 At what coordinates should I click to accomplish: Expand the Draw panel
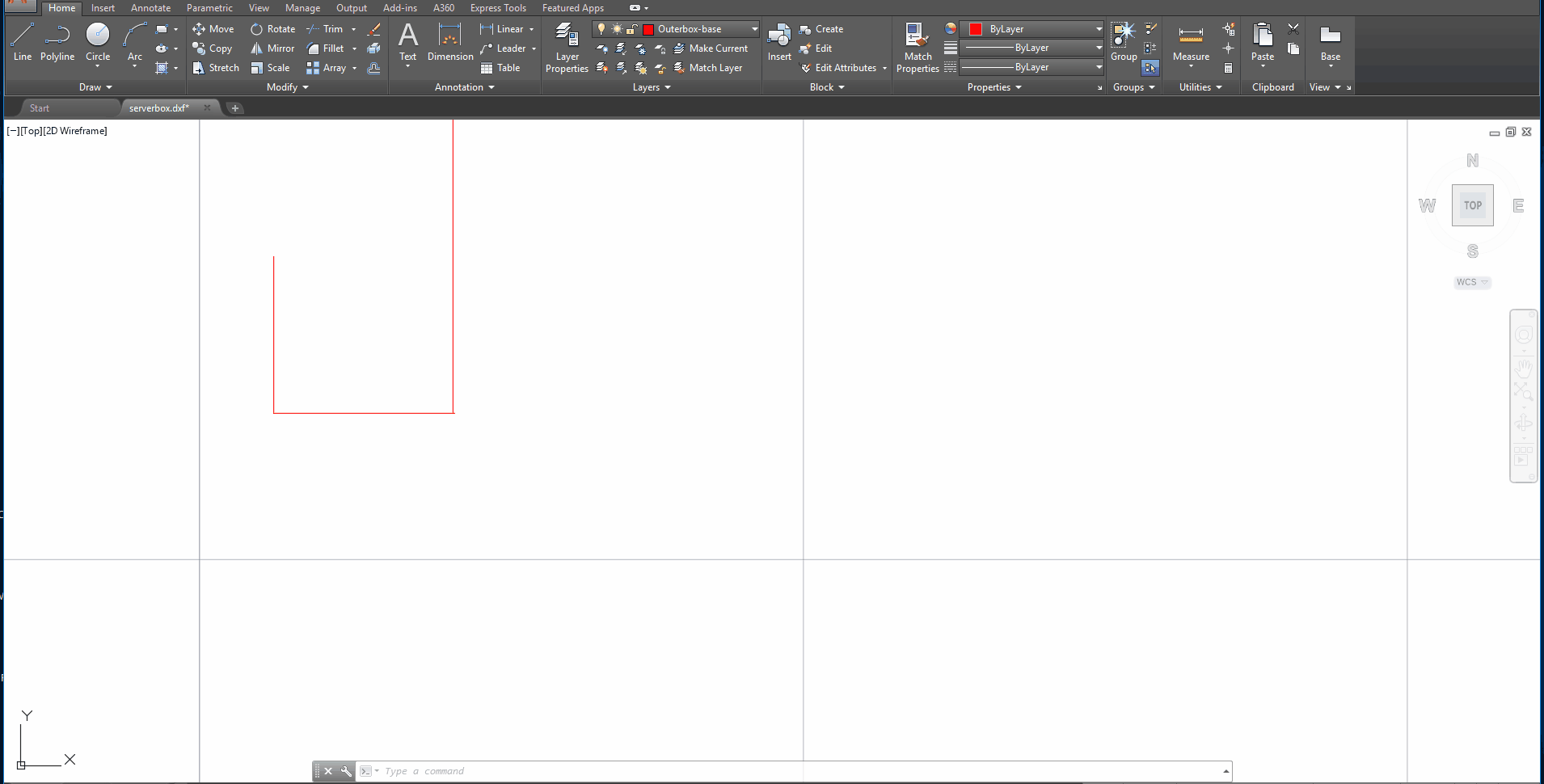95,87
